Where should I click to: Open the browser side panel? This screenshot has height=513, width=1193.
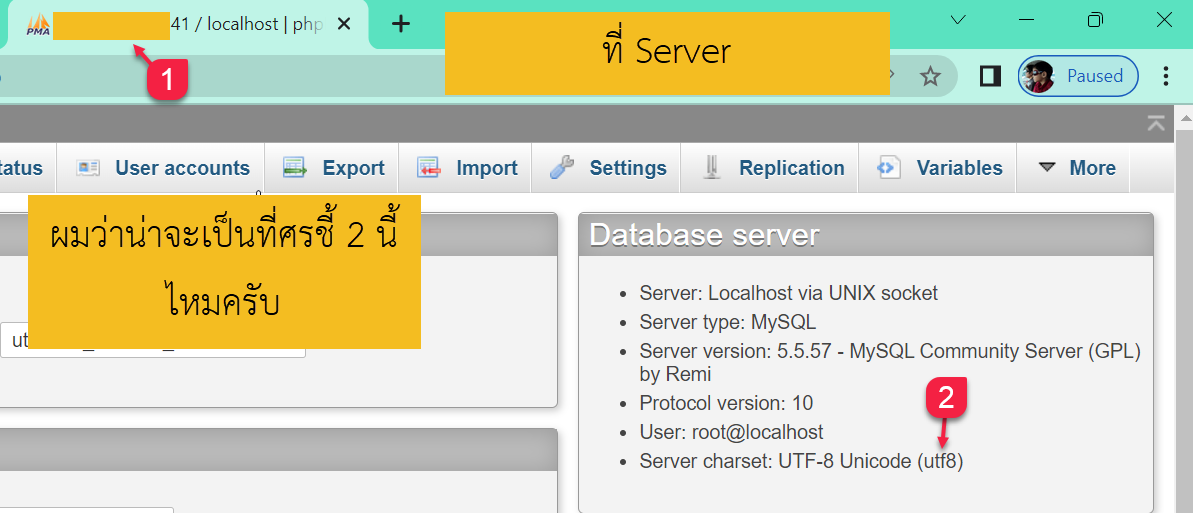pos(990,76)
